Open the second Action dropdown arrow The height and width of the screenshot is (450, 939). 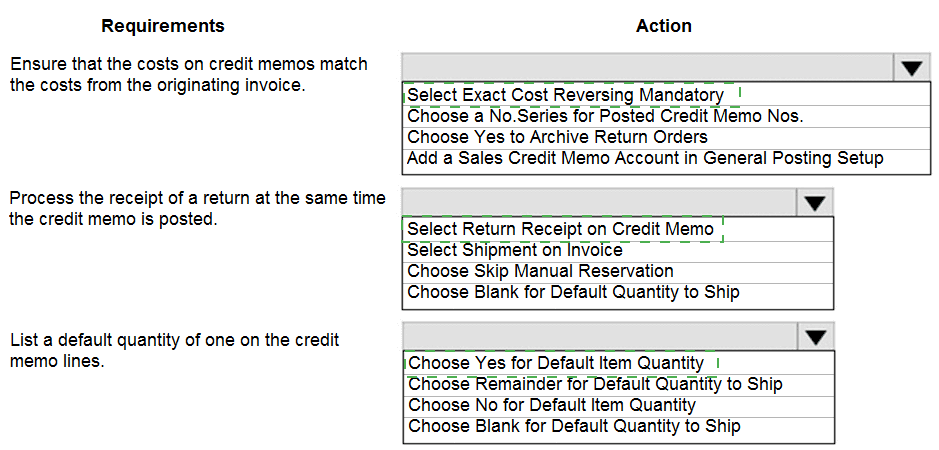[x=815, y=203]
